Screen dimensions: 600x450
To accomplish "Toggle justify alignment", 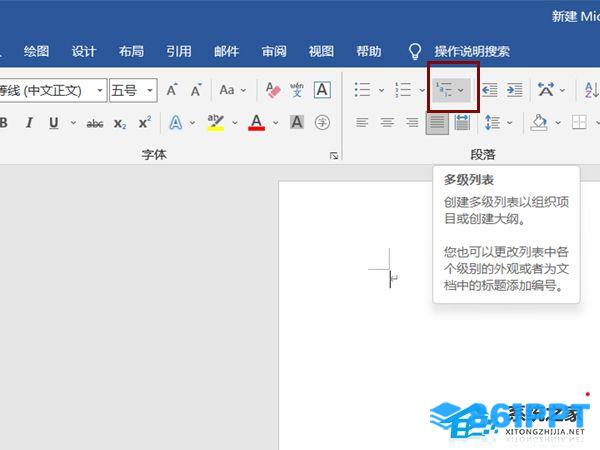I will [437, 123].
